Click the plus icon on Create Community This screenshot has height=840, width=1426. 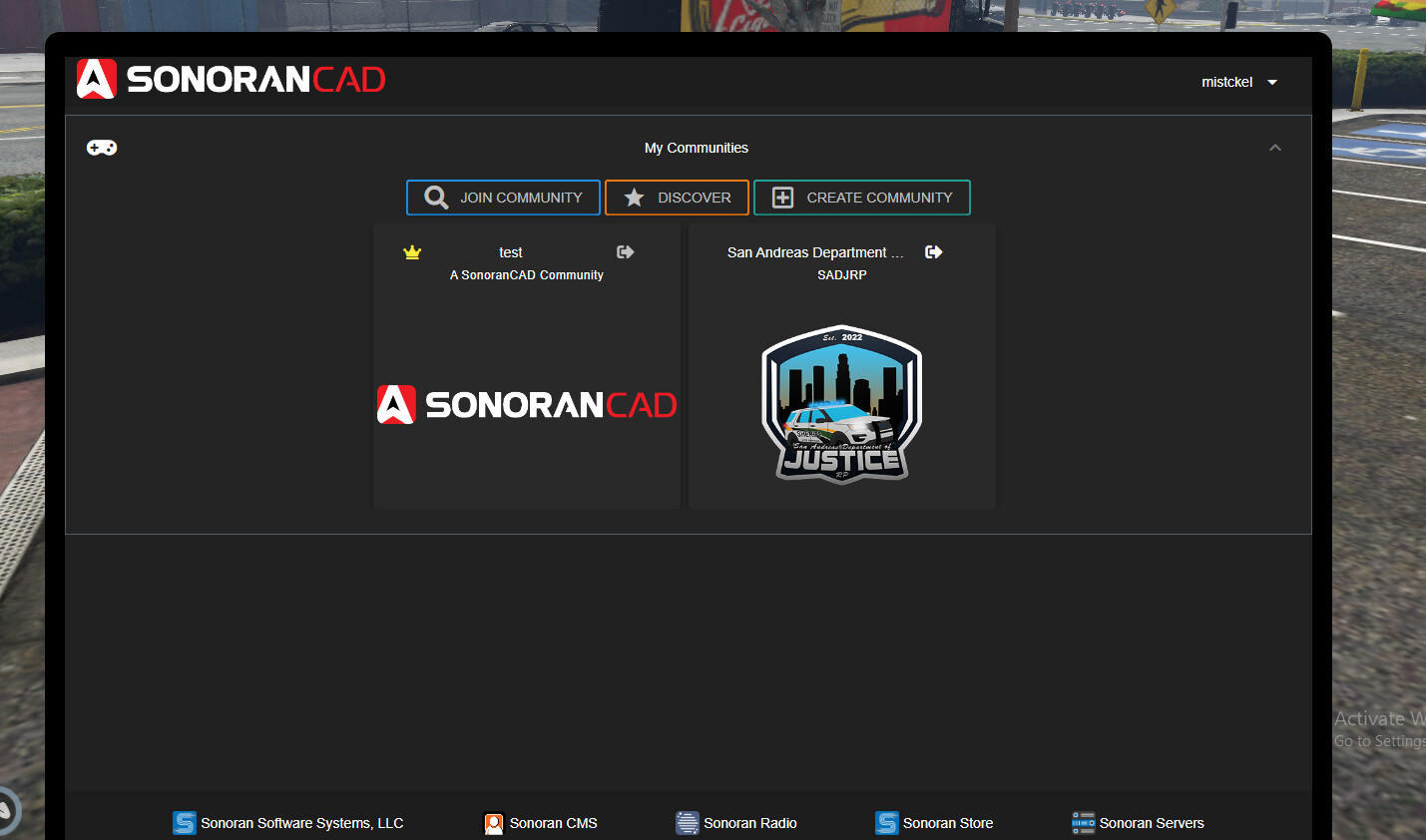coord(783,198)
